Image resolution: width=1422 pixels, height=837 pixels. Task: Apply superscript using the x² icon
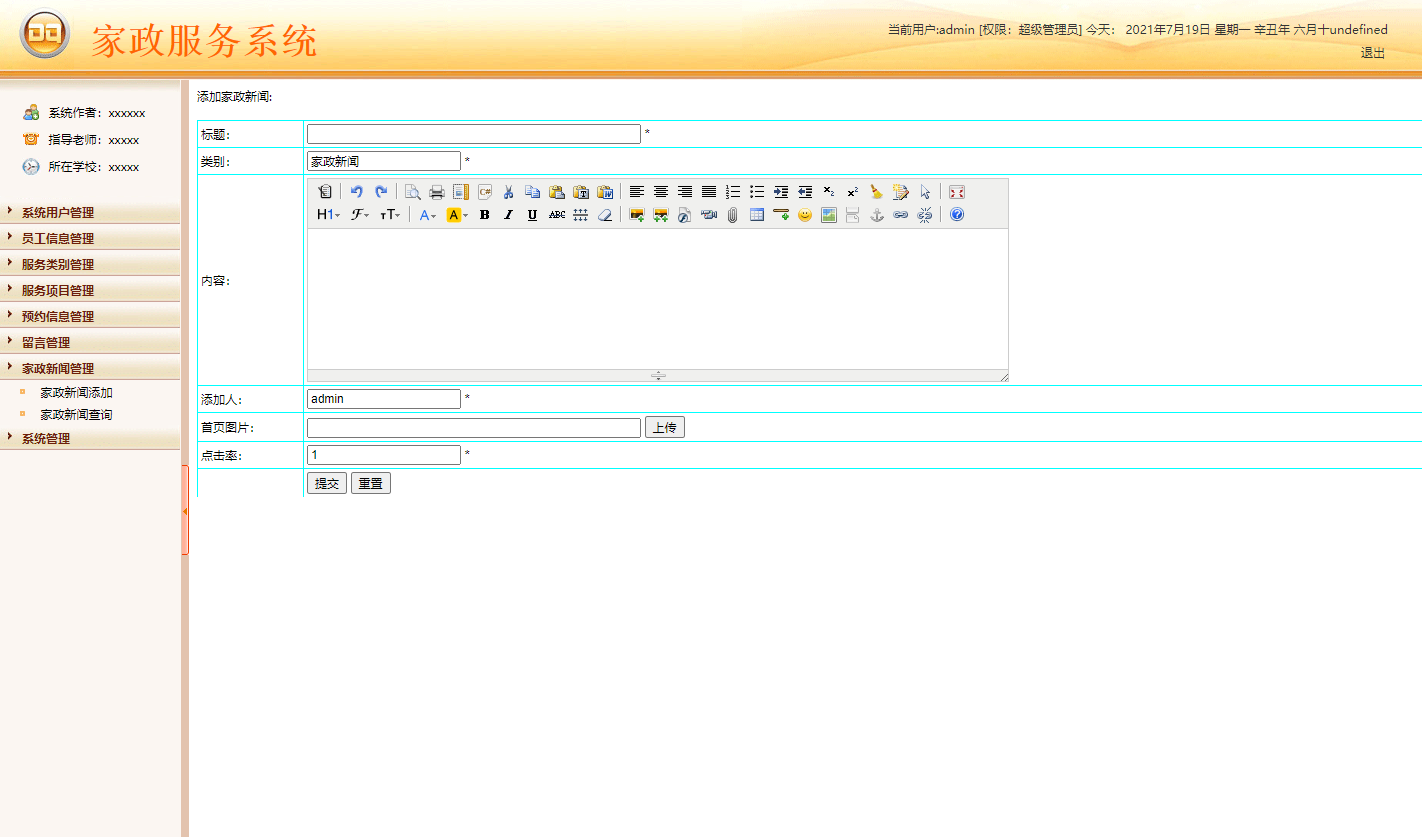click(x=853, y=191)
